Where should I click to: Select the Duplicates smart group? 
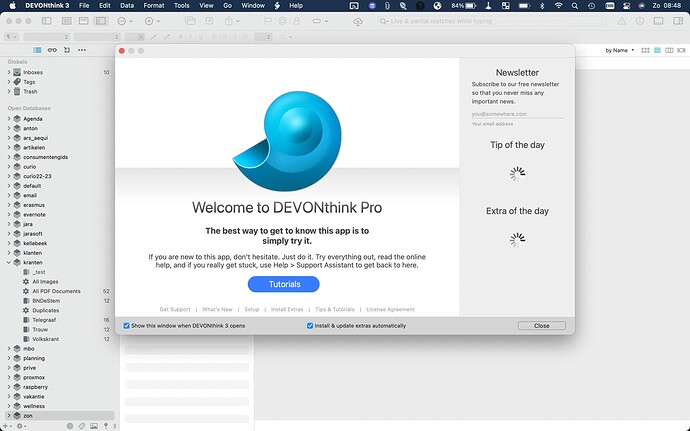tap(46, 310)
